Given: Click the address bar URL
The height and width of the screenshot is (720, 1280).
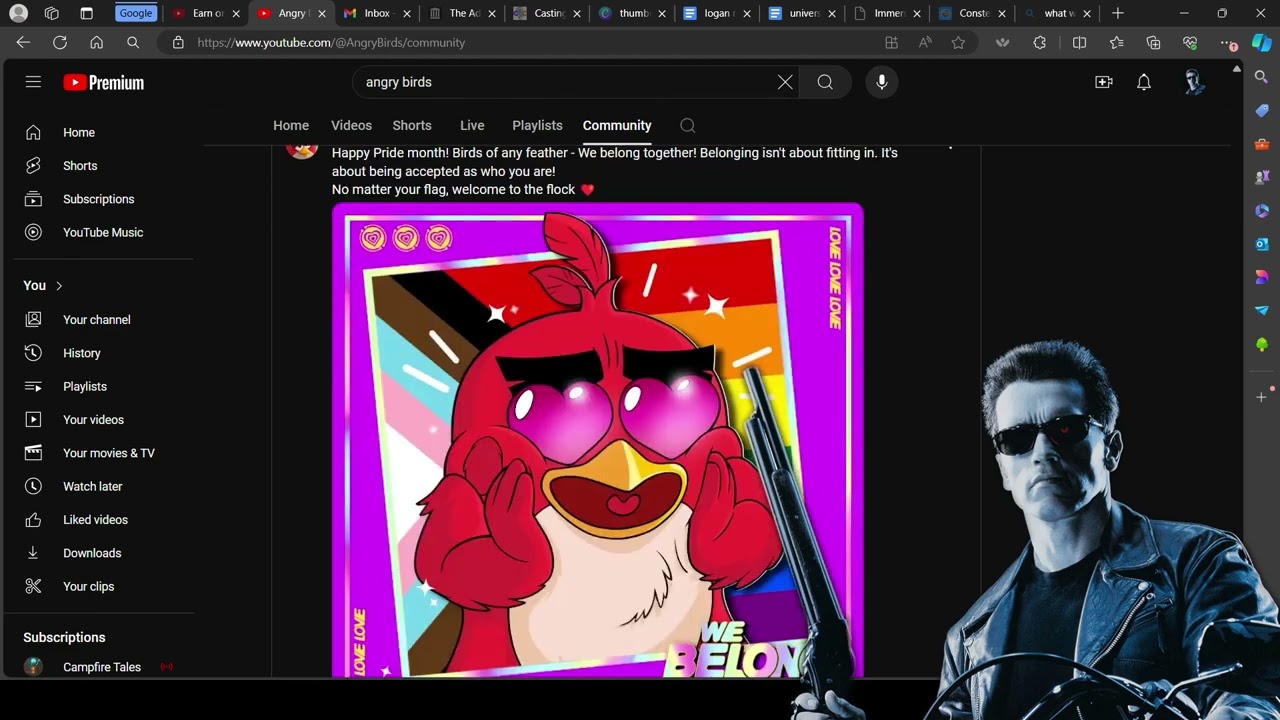Looking at the screenshot, I should [331, 43].
